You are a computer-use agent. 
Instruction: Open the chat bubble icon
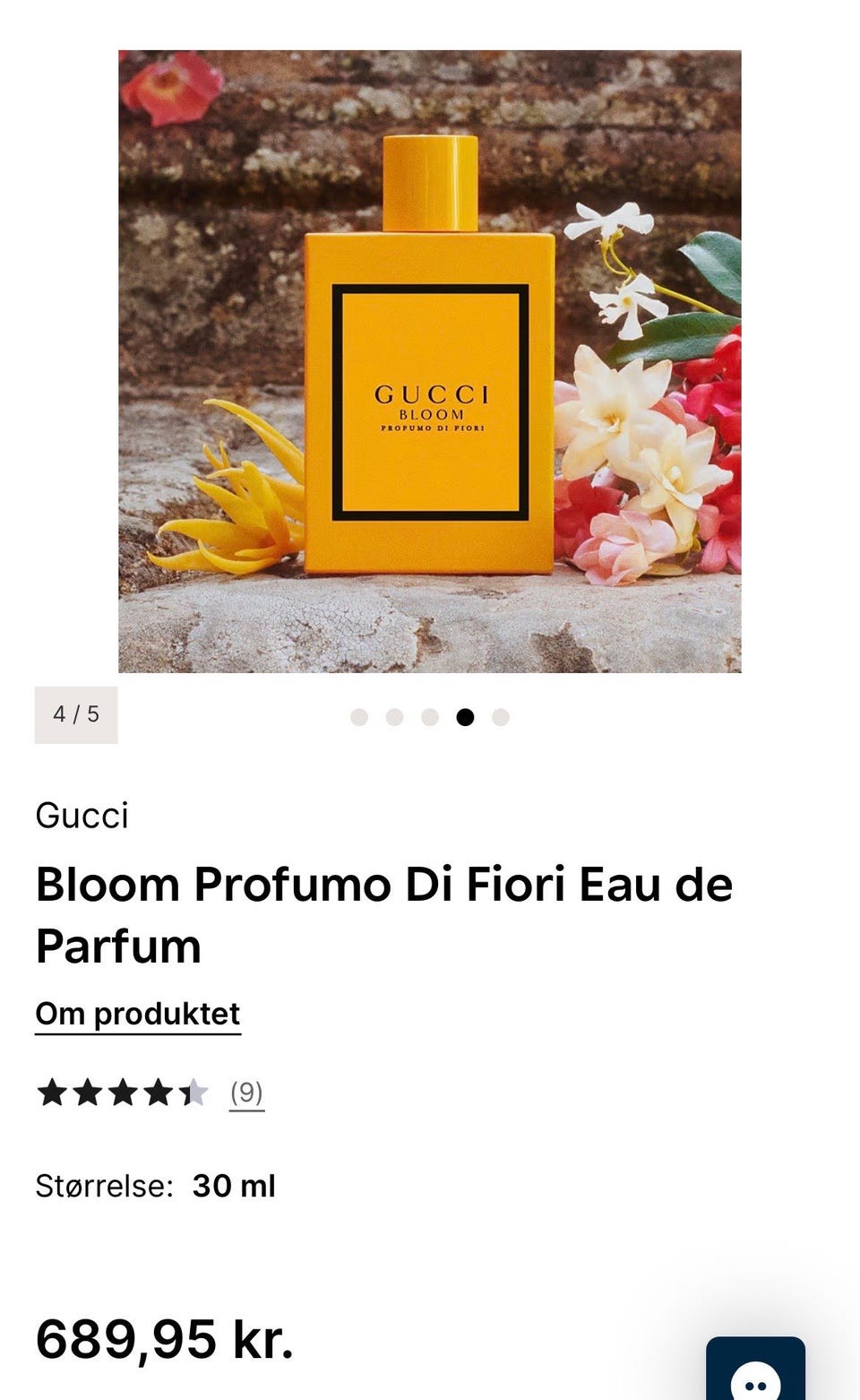pos(755,1369)
